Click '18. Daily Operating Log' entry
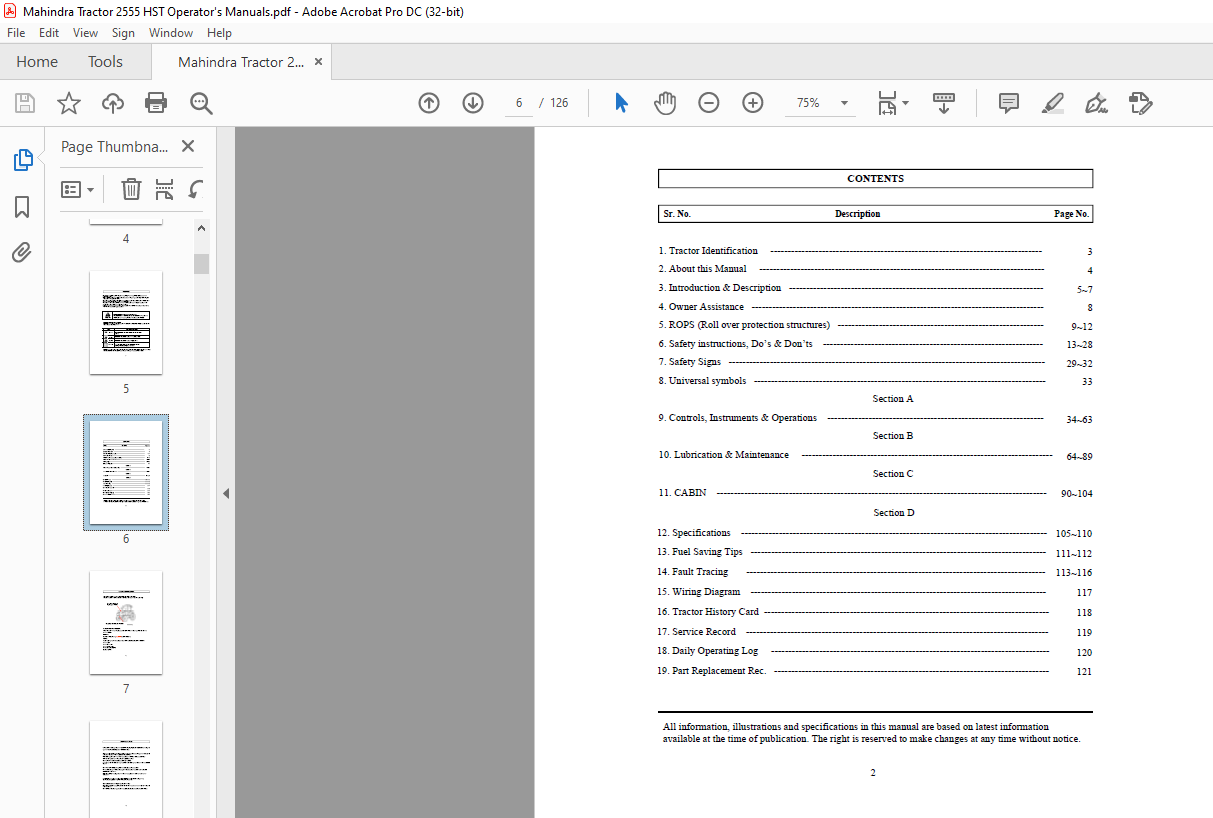This screenshot has height=818, width=1213. click(x=708, y=651)
